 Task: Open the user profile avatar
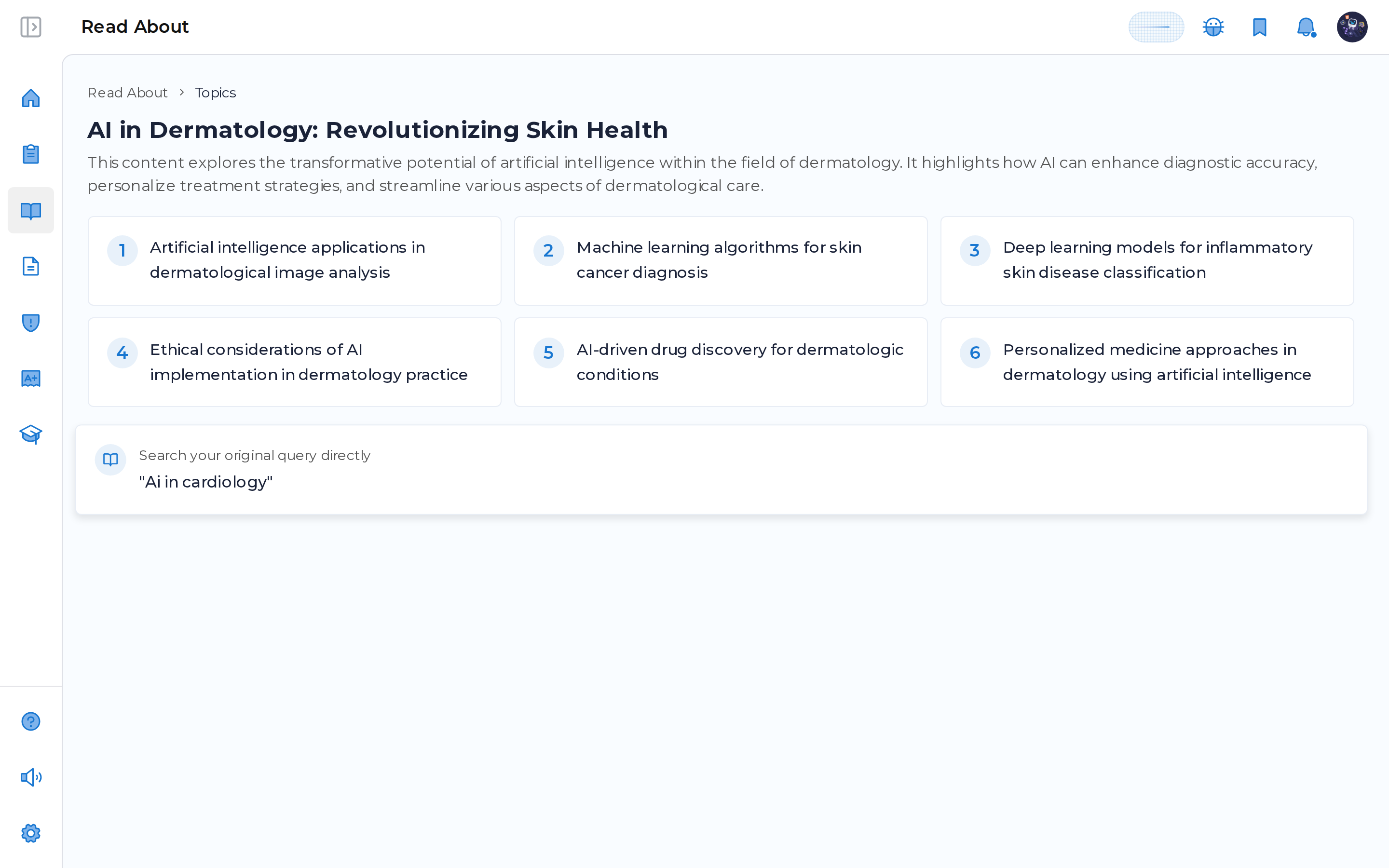click(1352, 27)
